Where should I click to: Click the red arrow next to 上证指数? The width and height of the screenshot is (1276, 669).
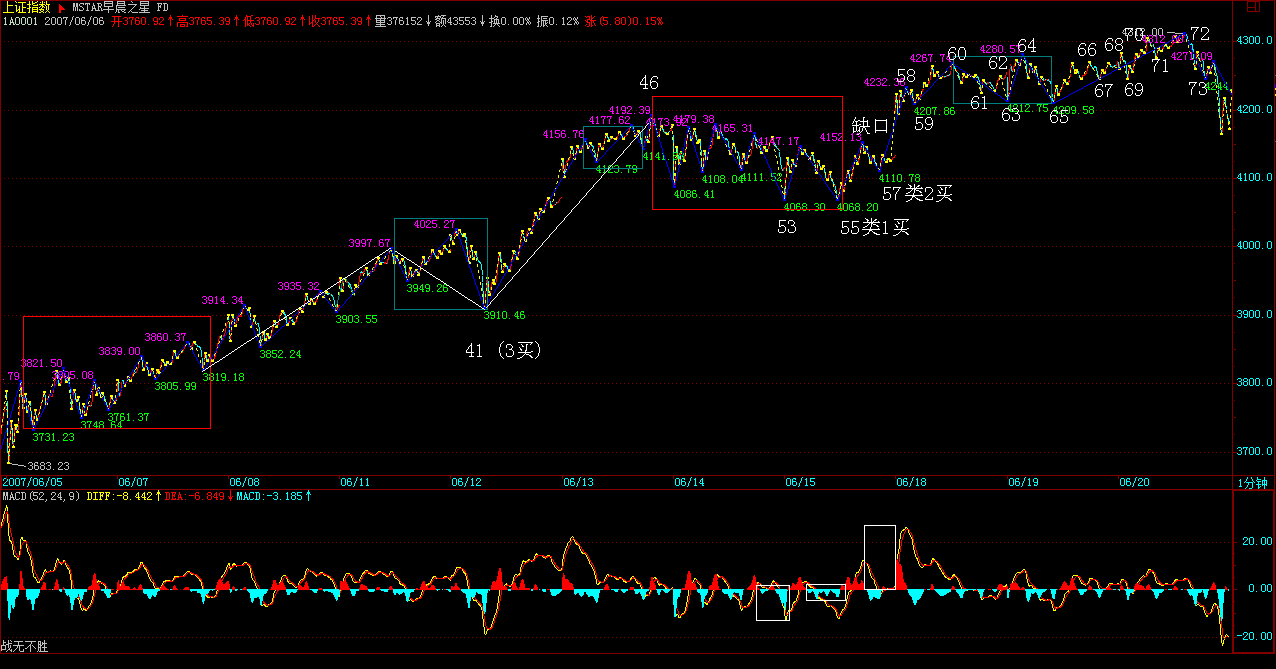(61, 7)
